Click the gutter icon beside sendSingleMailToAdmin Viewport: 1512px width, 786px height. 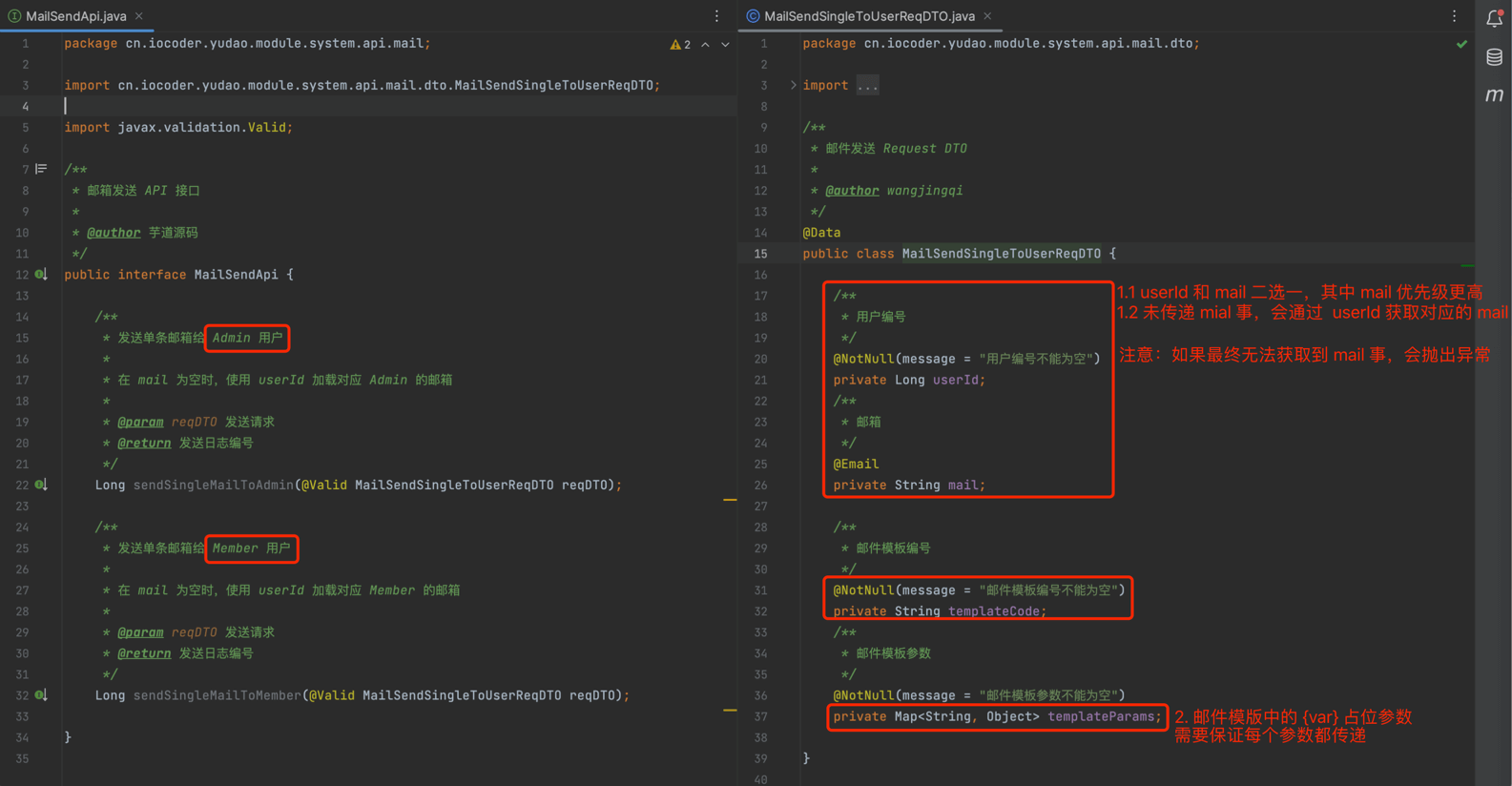point(41,485)
